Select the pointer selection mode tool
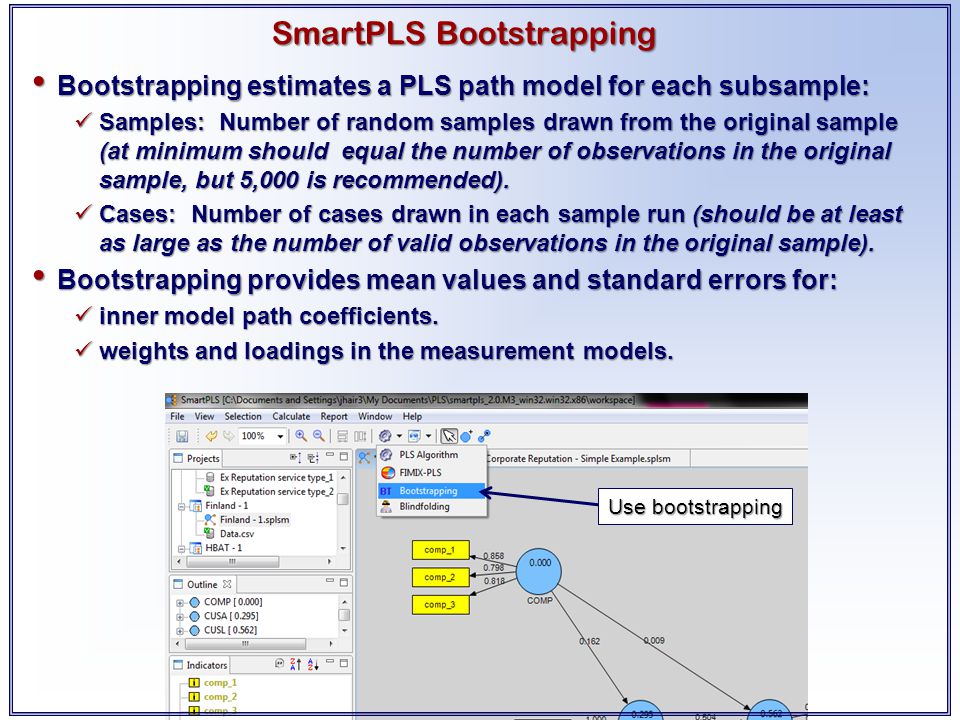The height and width of the screenshot is (720, 960). [449, 436]
